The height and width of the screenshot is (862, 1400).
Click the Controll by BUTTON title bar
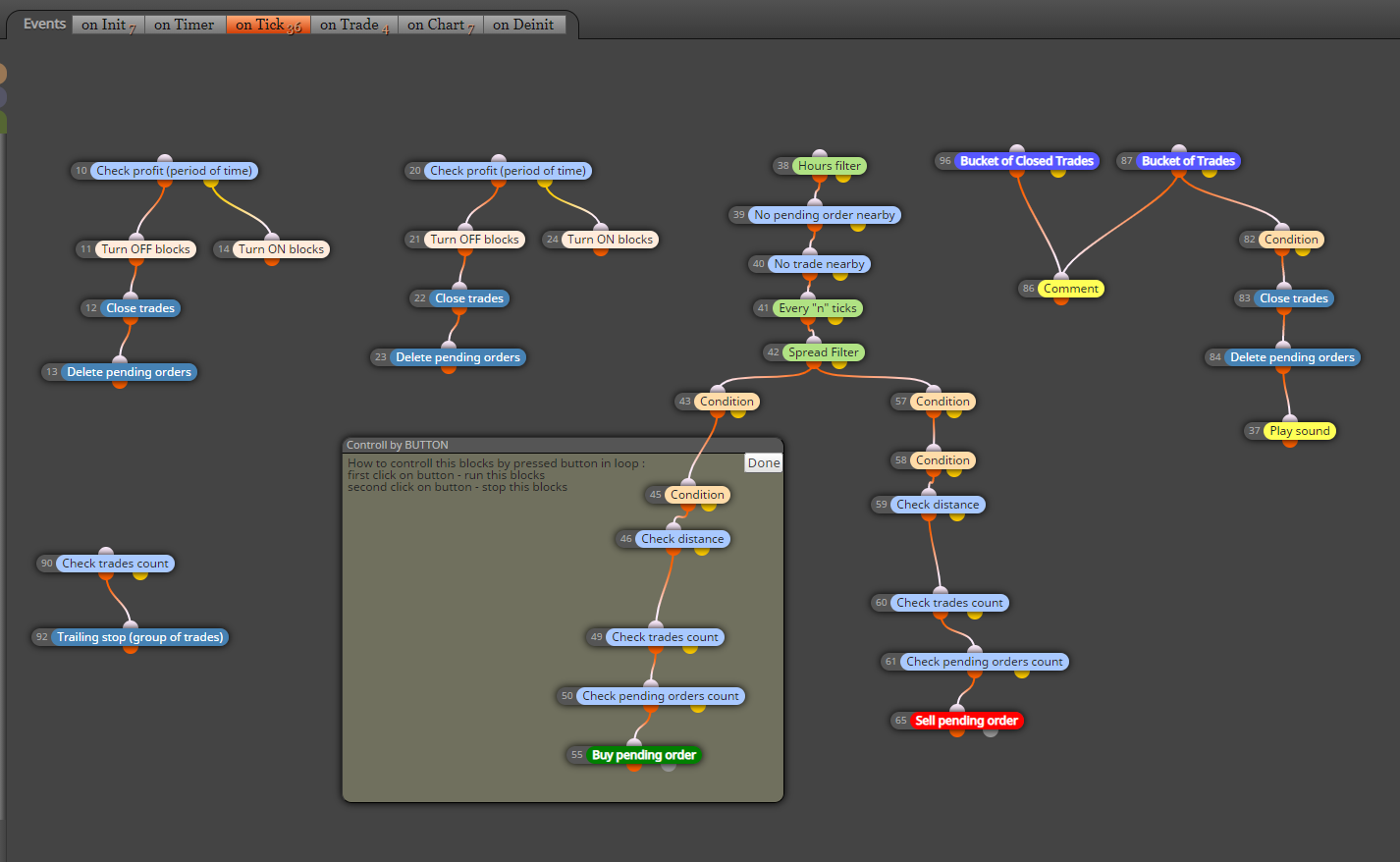pyautogui.click(x=563, y=445)
